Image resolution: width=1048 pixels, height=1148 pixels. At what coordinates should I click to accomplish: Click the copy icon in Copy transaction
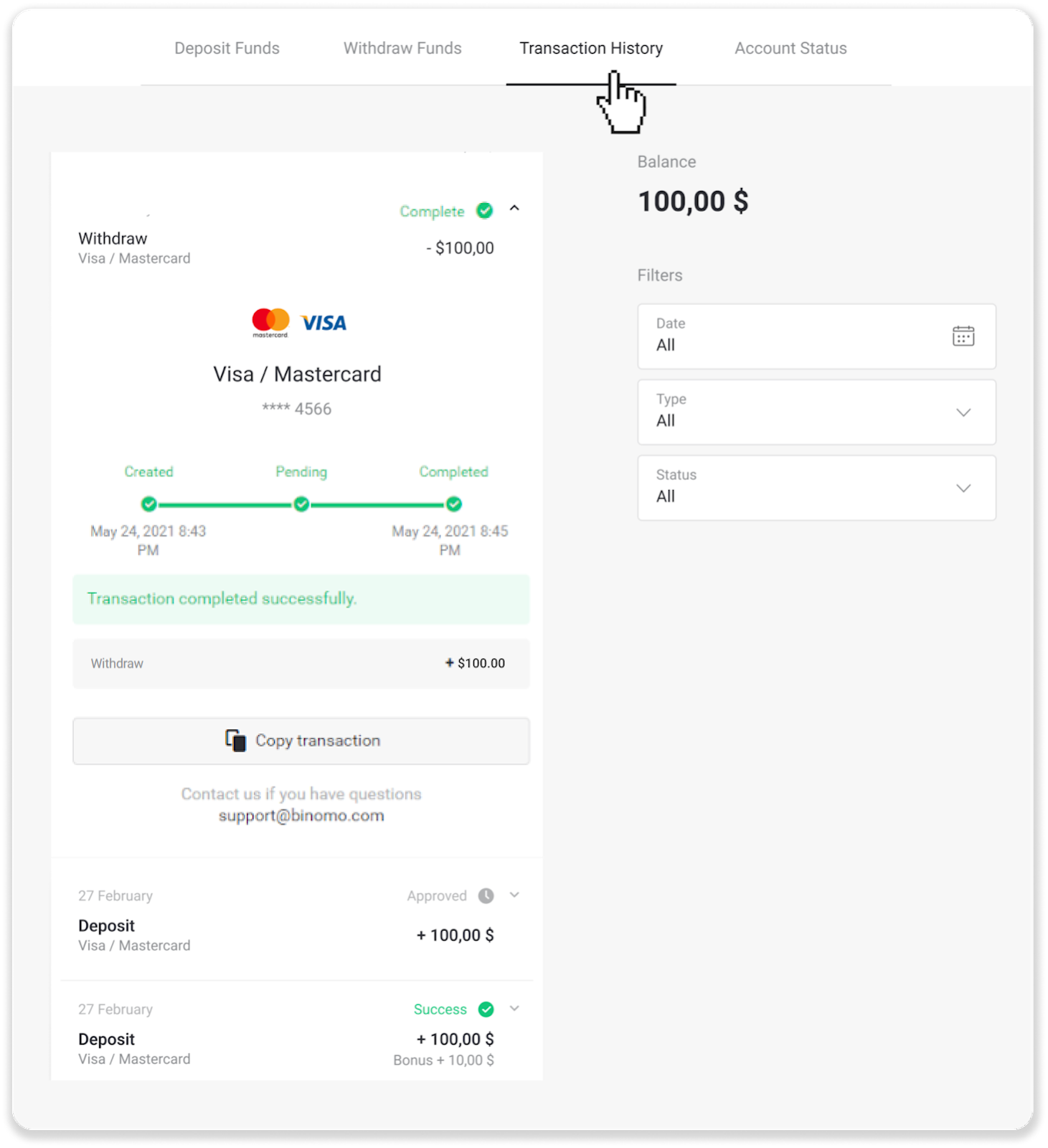(235, 740)
